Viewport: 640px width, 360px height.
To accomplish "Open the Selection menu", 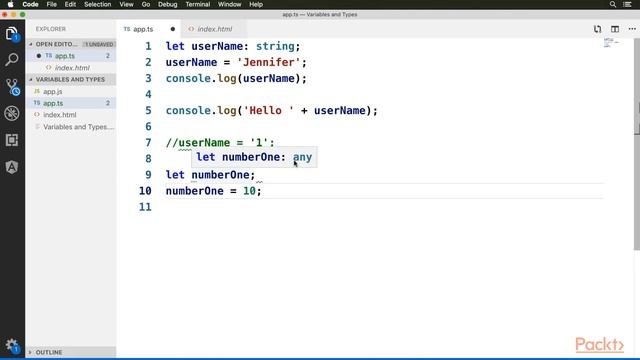I will pyautogui.click(x=98, y=4).
